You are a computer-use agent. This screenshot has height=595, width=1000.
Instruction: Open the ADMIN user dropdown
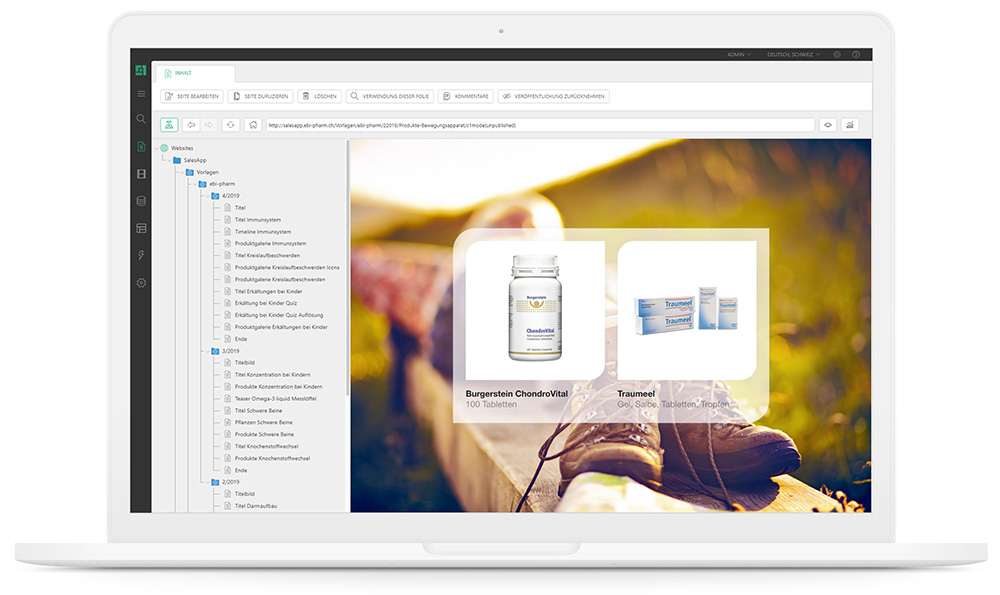[x=739, y=55]
